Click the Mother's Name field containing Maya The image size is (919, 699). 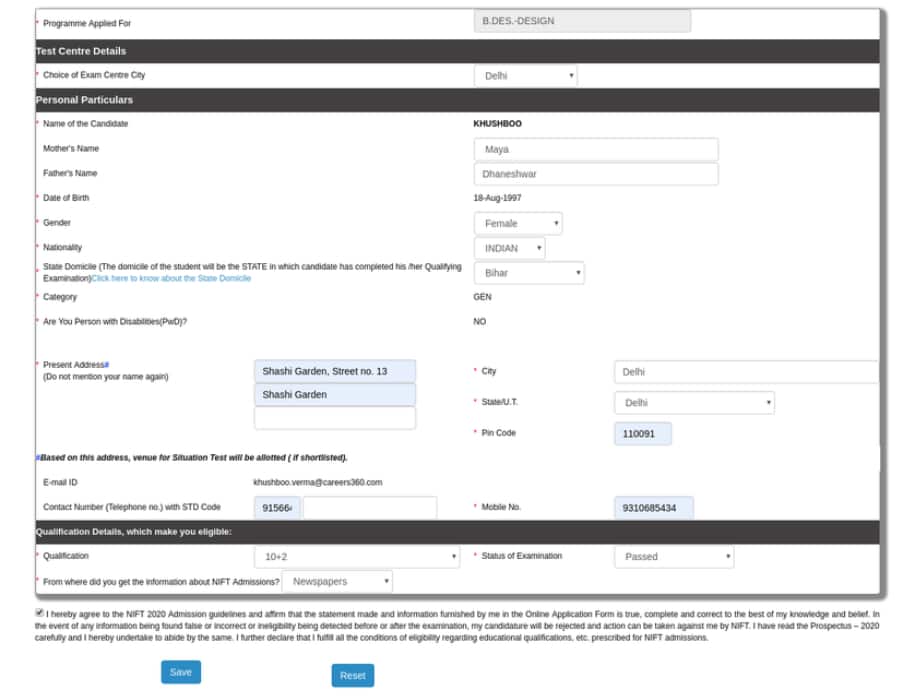[x=594, y=148]
